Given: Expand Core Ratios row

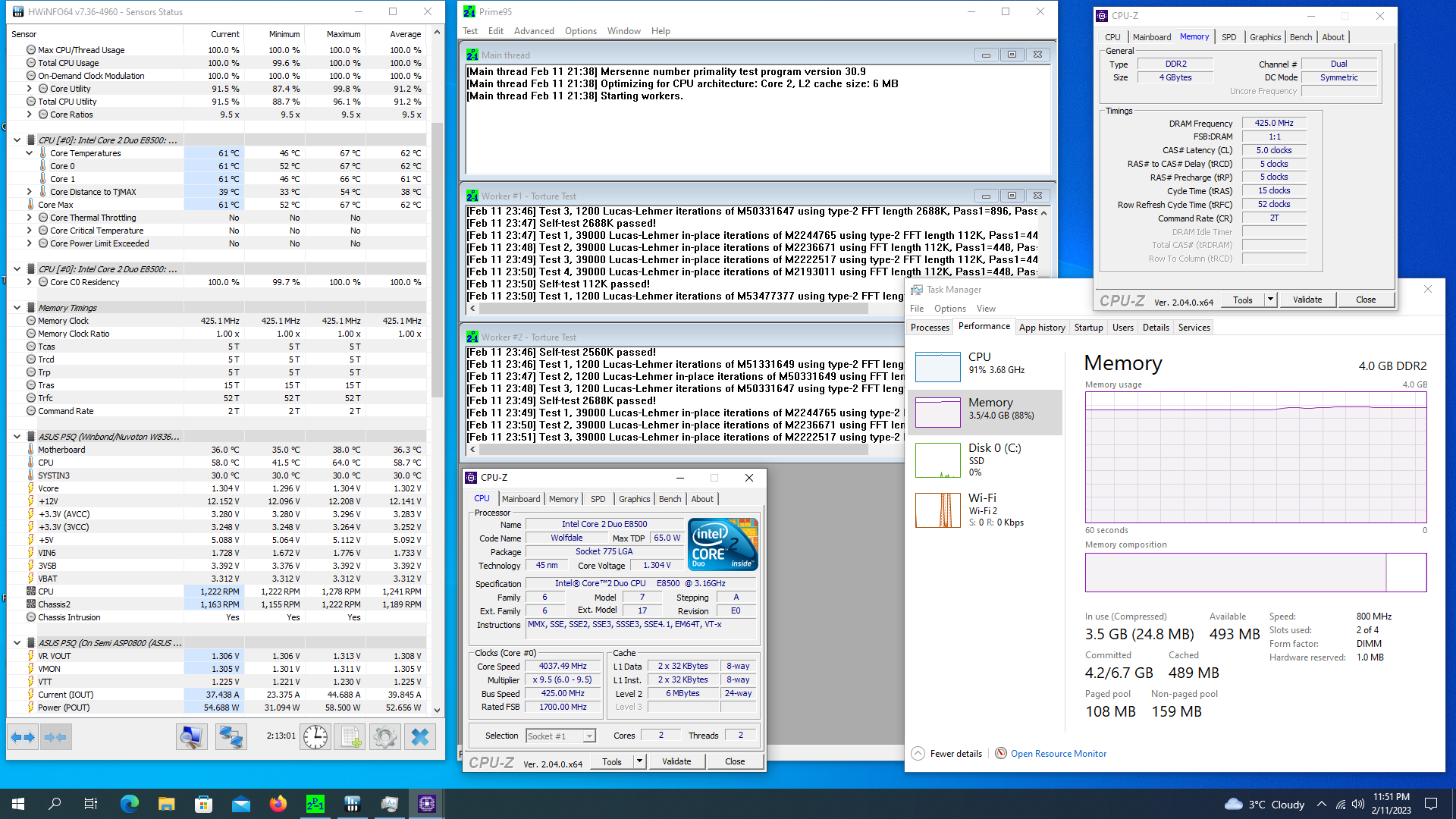Looking at the screenshot, I should click(x=29, y=115).
